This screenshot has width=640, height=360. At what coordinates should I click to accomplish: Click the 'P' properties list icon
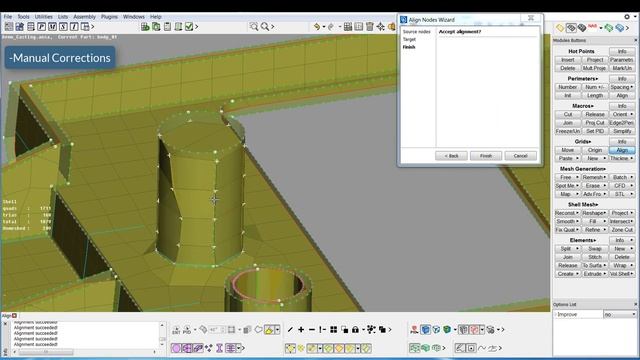42,27
